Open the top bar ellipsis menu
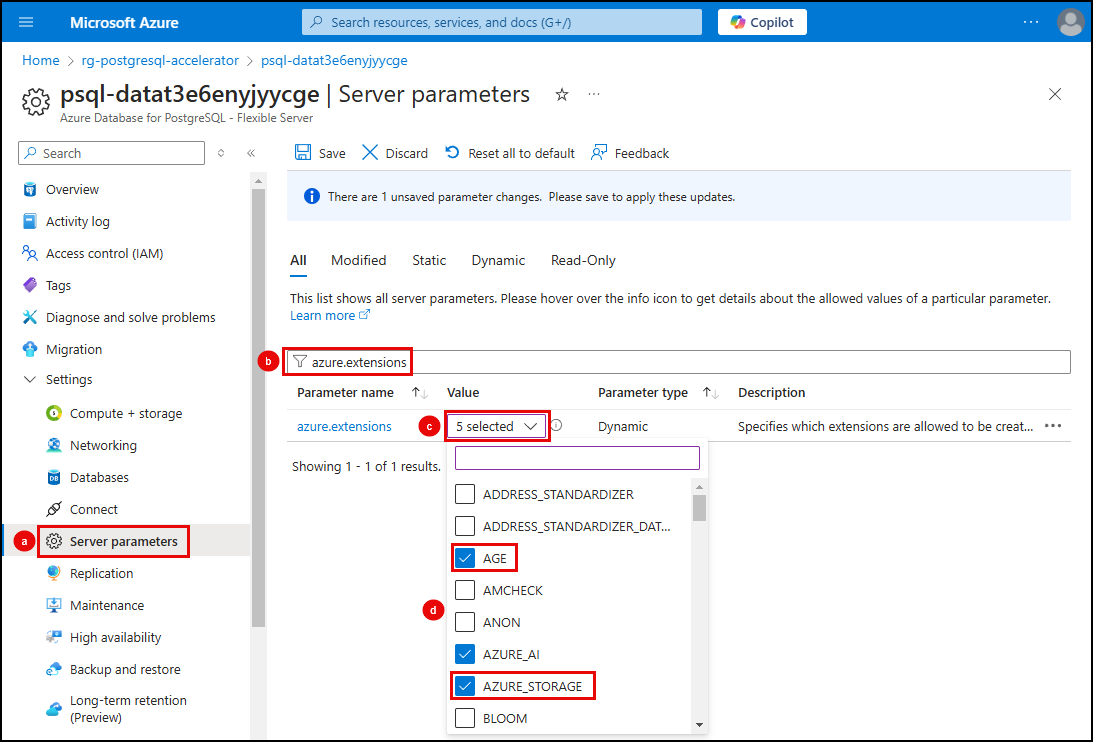Image resolution: width=1093 pixels, height=742 pixels. point(1030,22)
